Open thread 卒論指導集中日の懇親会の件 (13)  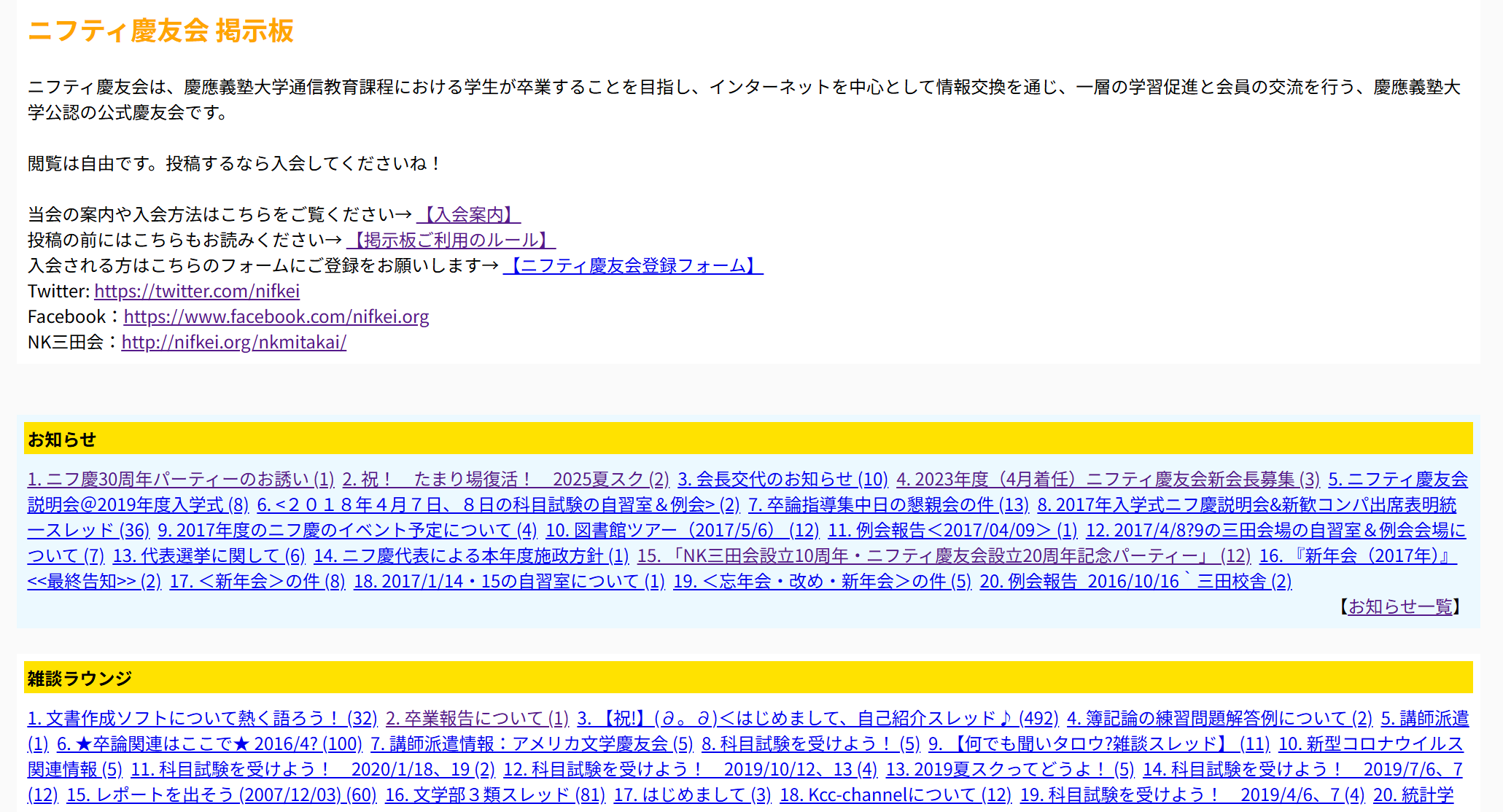coord(888,504)
